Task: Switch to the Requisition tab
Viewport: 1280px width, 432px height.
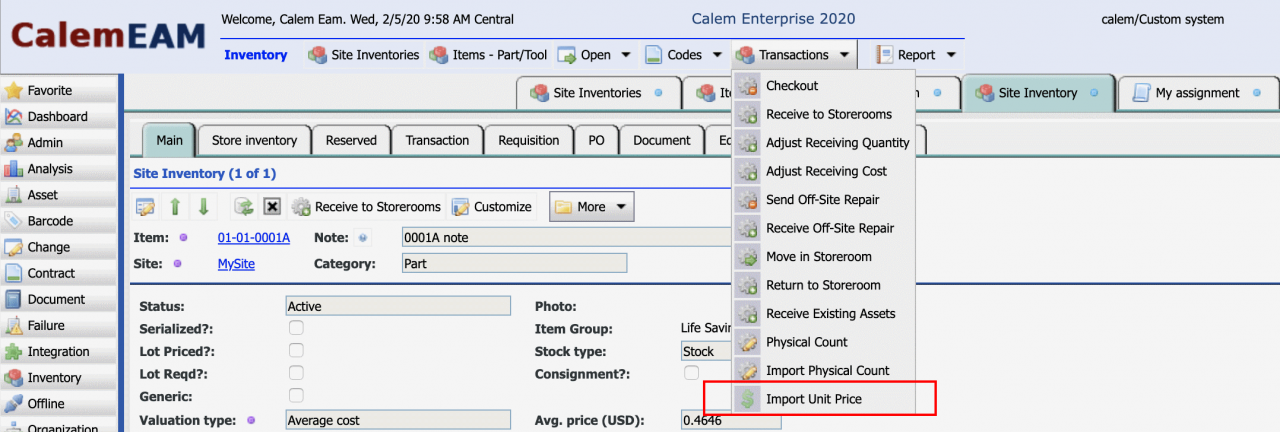Action: pyautogui.click(x=529, y=140)
